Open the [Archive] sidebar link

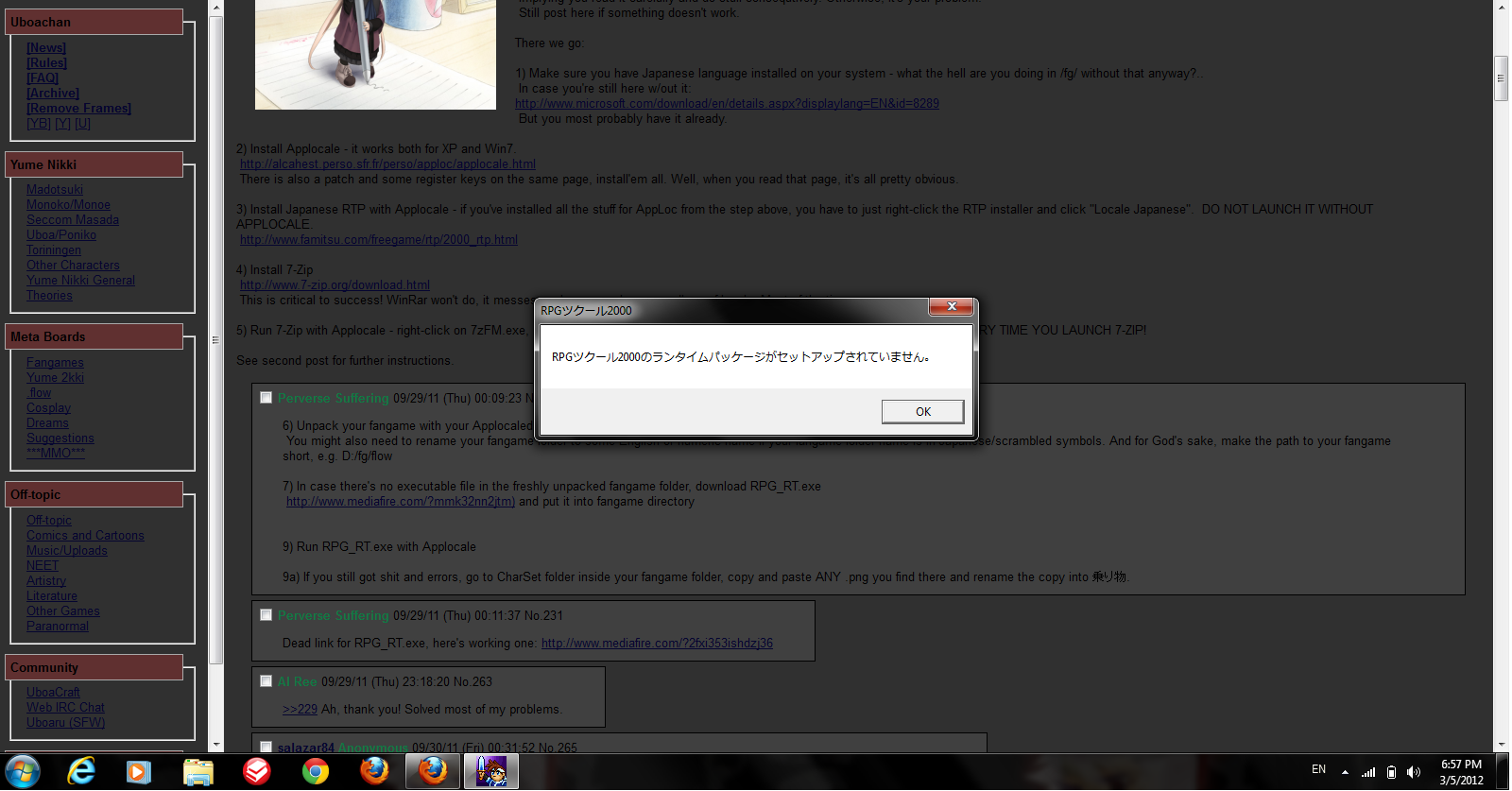tap(53, 94)
